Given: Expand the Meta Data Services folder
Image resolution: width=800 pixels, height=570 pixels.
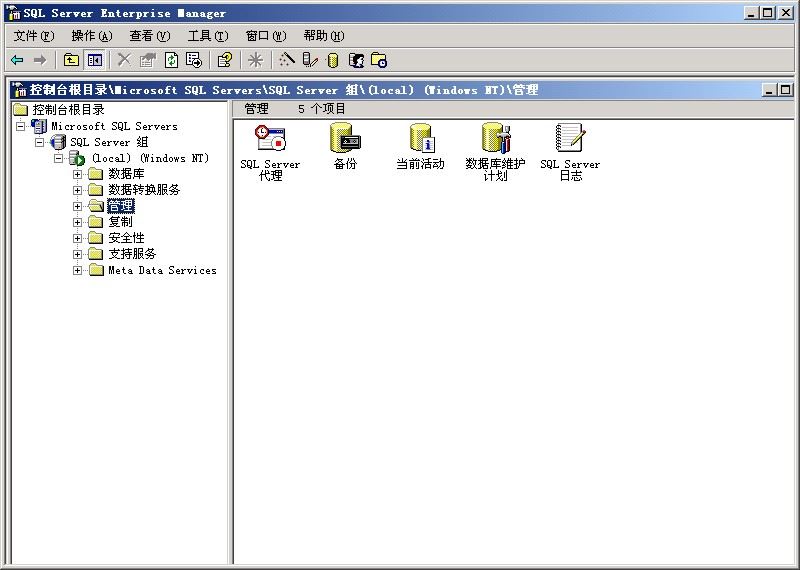Looking at the screenshot, I should (77, 270).
